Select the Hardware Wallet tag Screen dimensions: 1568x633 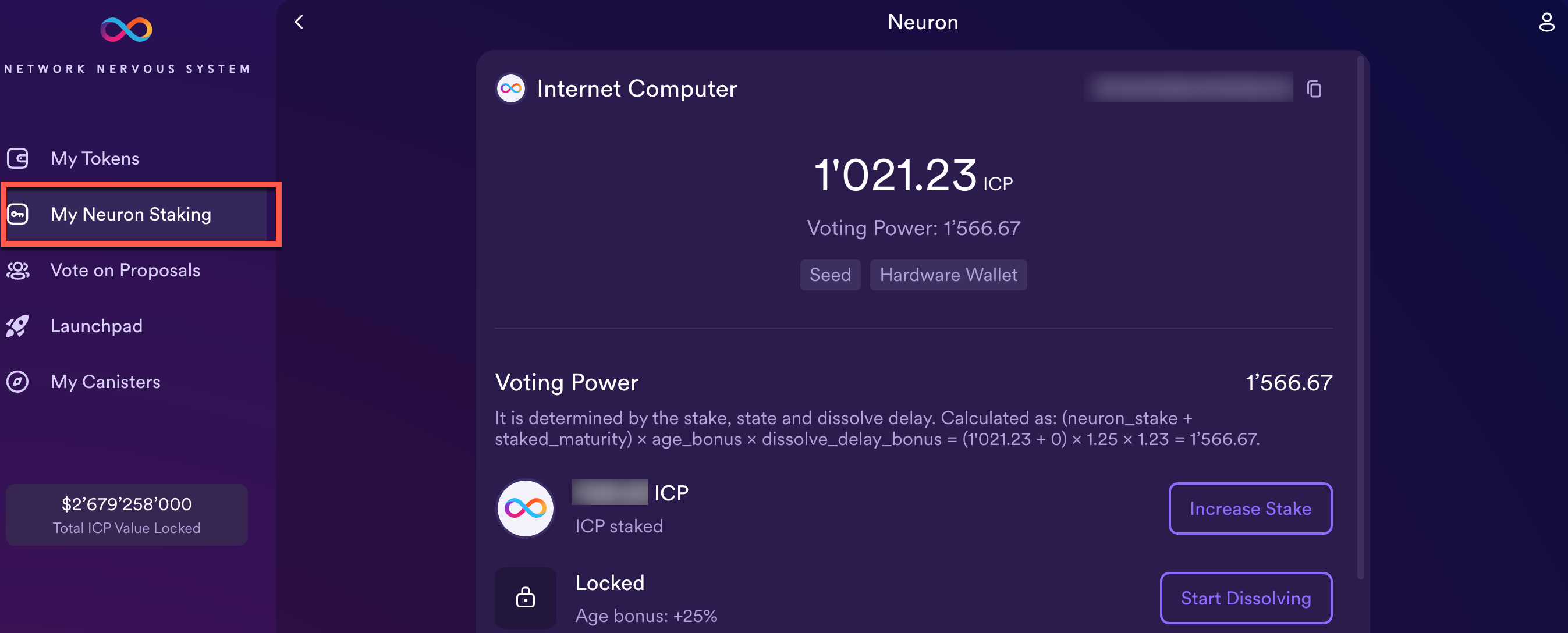948,275
